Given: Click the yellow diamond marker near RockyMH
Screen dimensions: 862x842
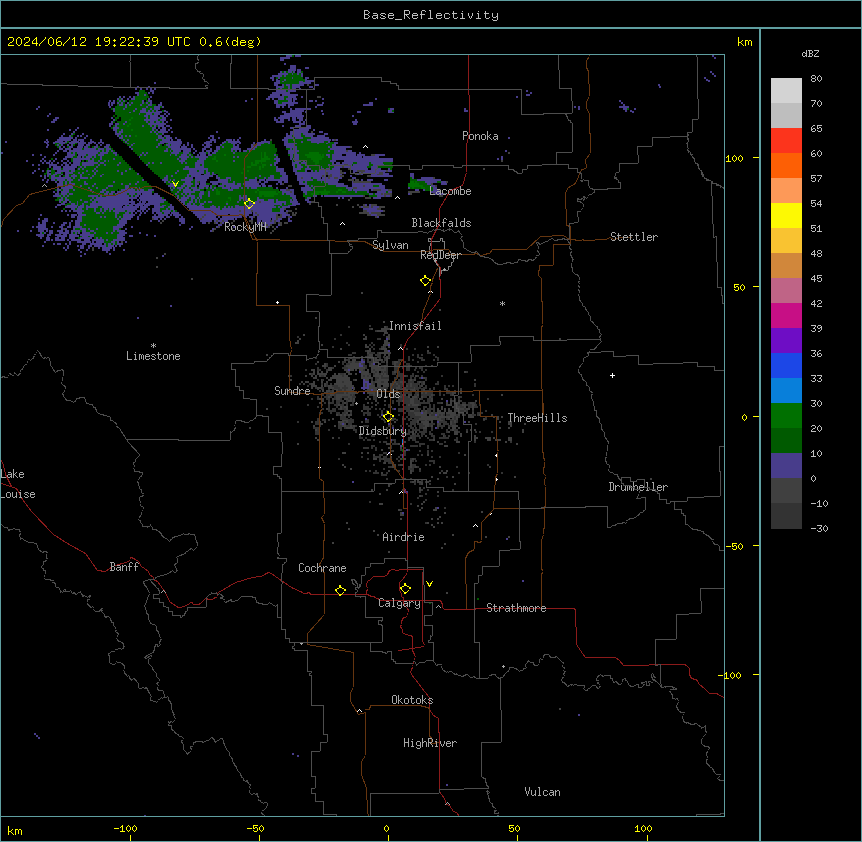Looking at the screenshot, I should coord(249,204).
